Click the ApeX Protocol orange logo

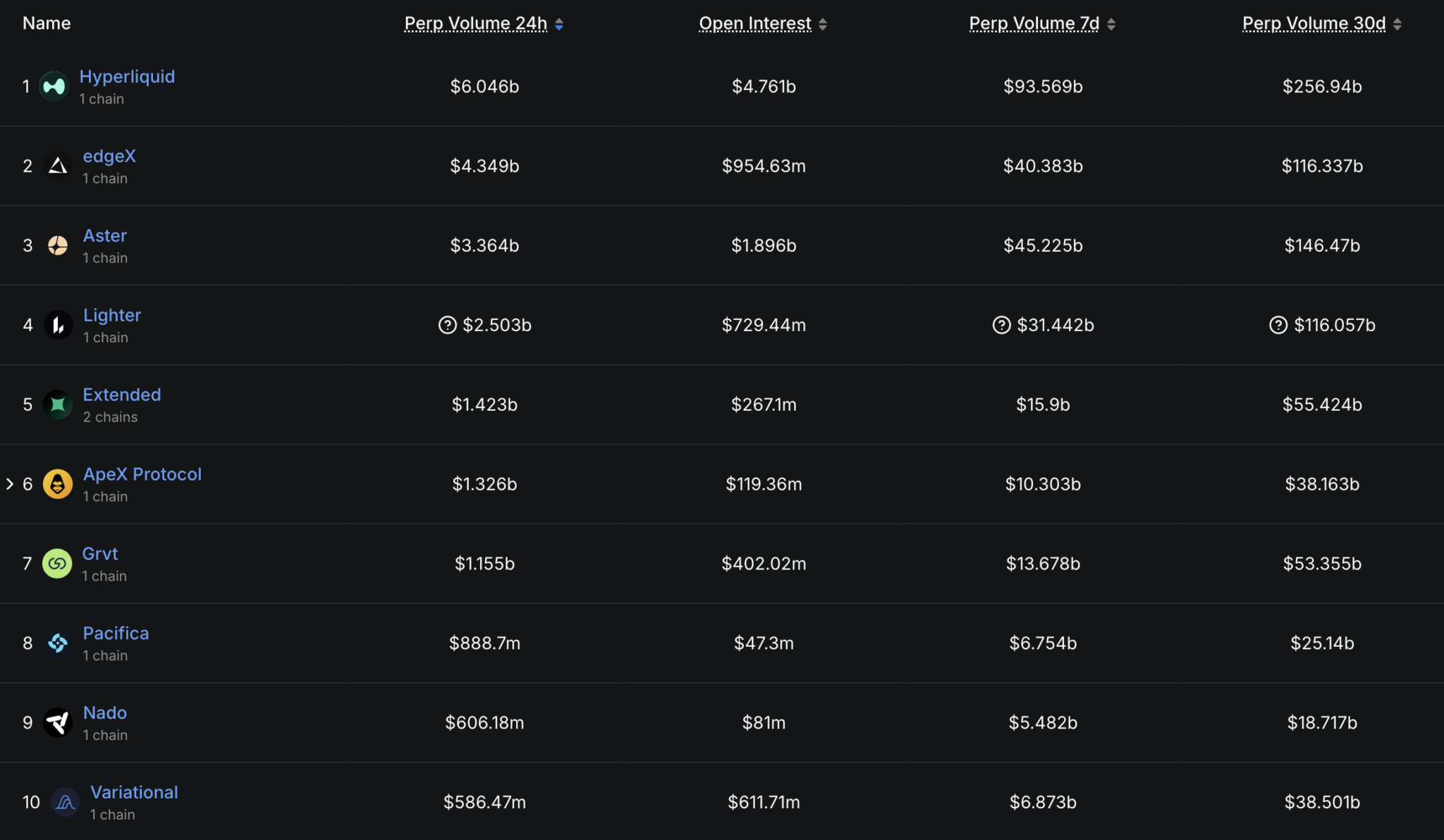tap(58, 485)
